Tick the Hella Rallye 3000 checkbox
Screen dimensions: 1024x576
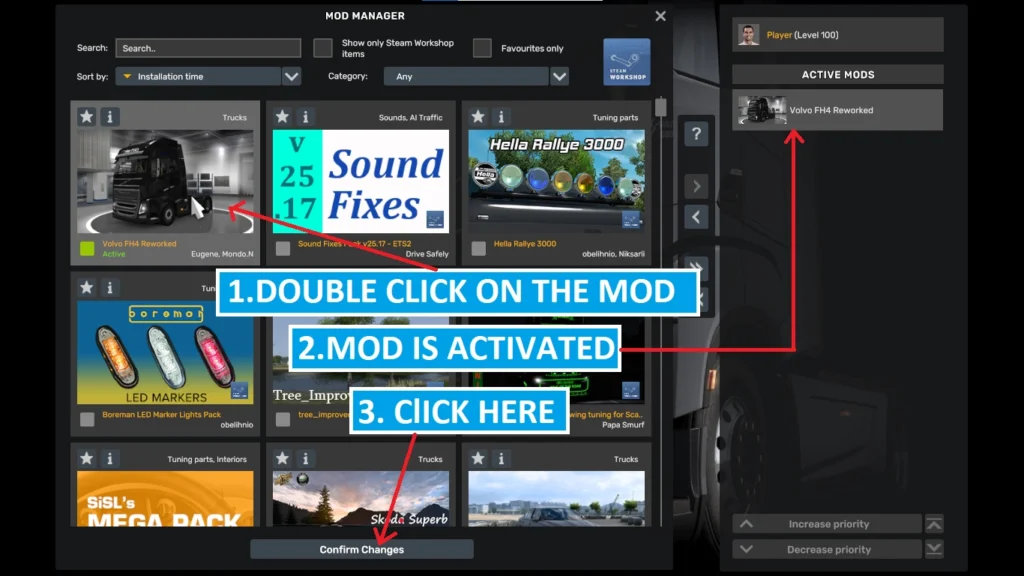(479, 248)
